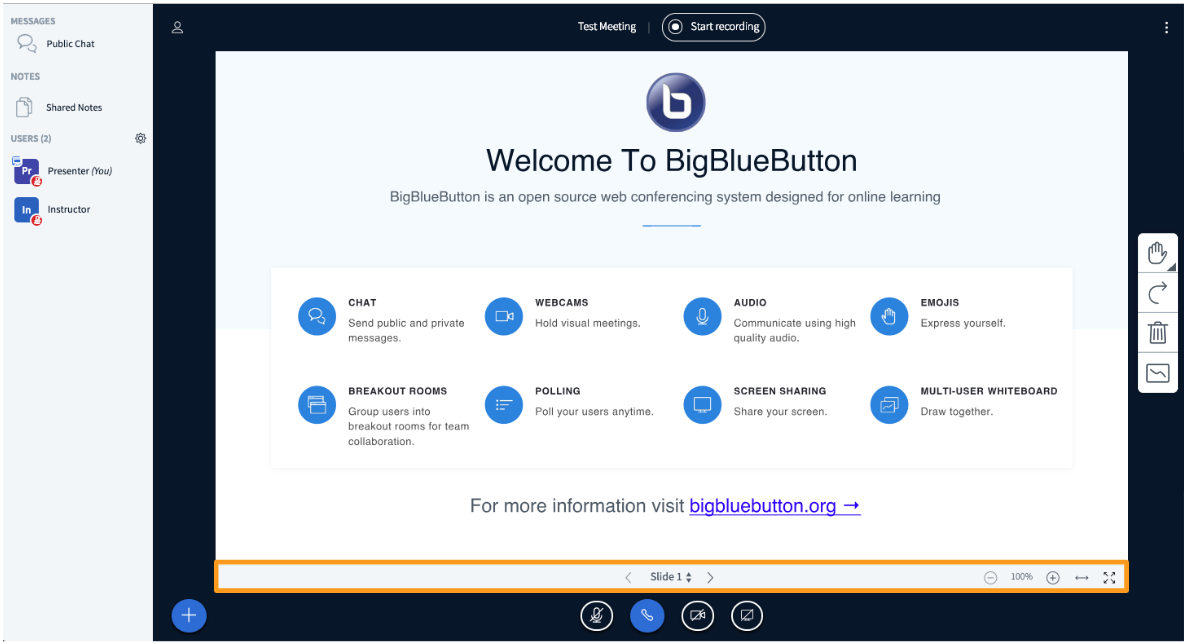Select the Instructor user avatar
Viewport: 1185px width, 644px height.
point(26,209)
